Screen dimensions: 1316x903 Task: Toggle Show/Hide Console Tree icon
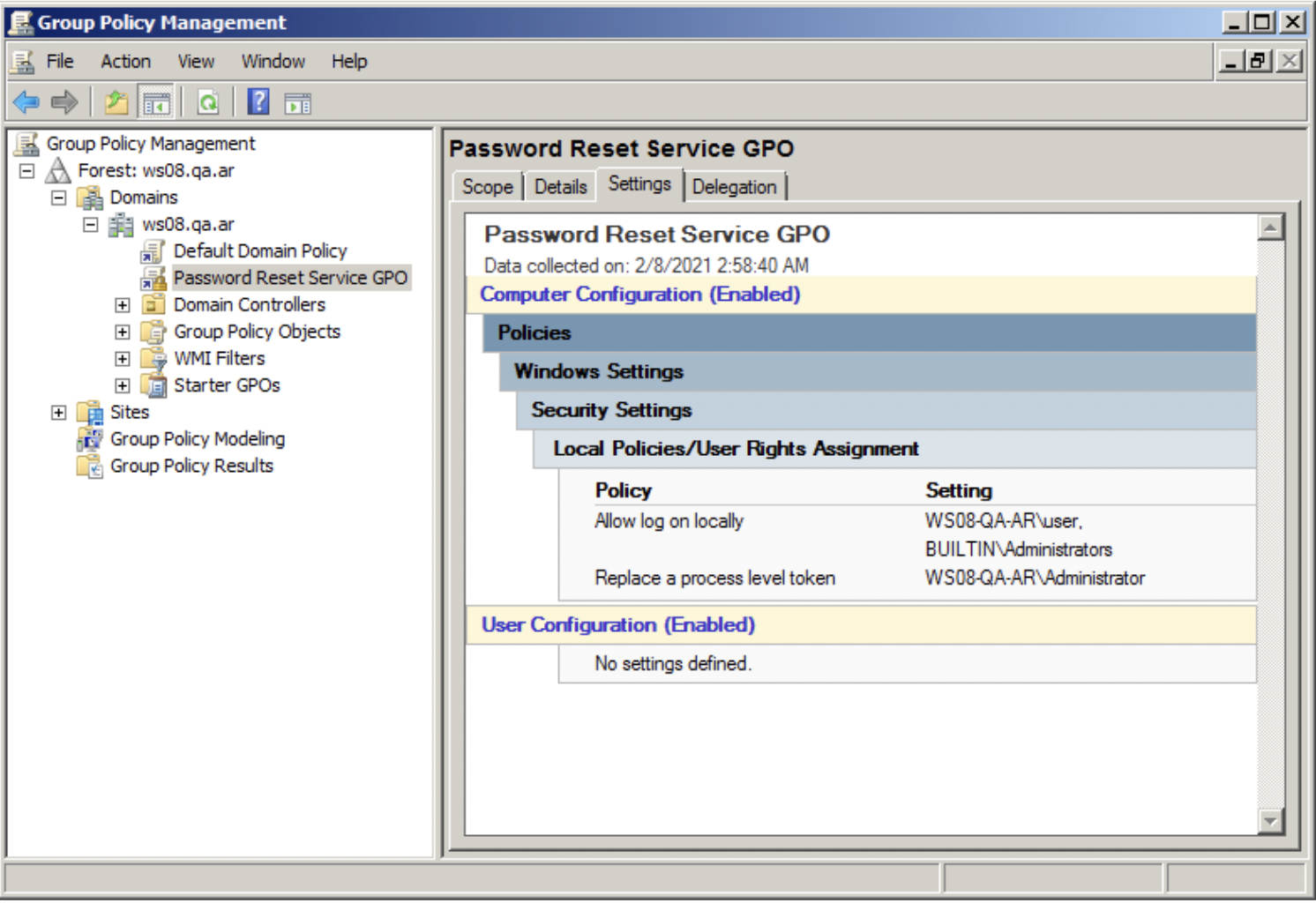[x=156, y=102]
